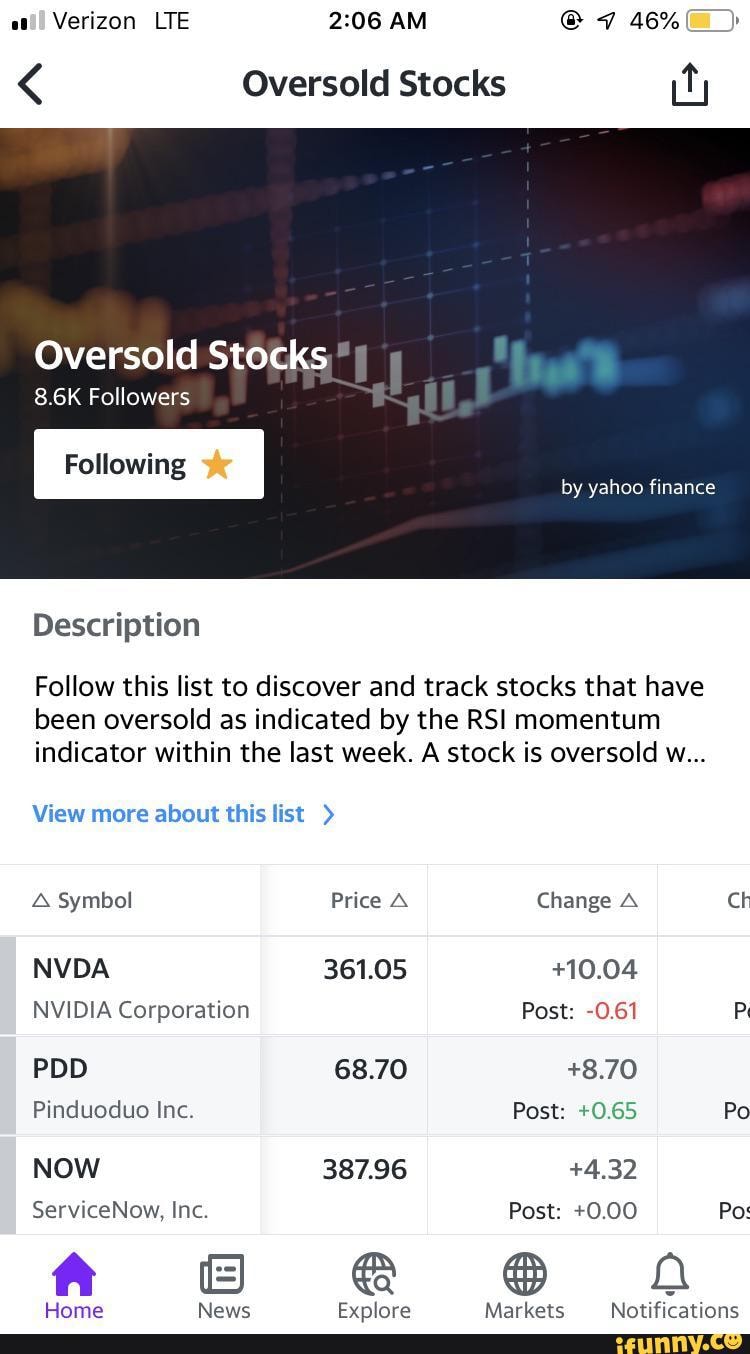The height and width of the screenshot is (1354, 750).
Task: Expand the truncated description text
Action: (x=370, y=720)
